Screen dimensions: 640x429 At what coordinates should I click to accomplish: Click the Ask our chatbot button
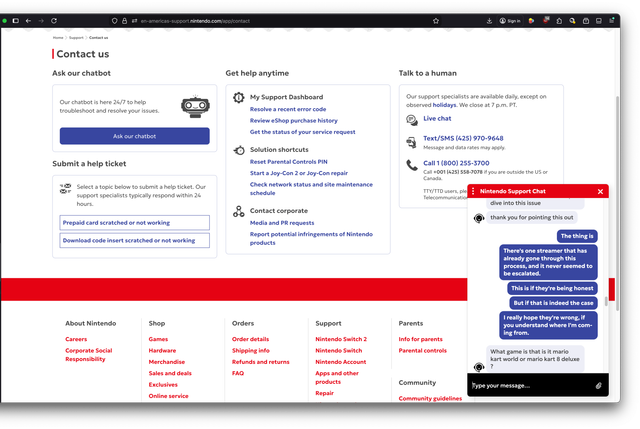(x=135, y=136)
